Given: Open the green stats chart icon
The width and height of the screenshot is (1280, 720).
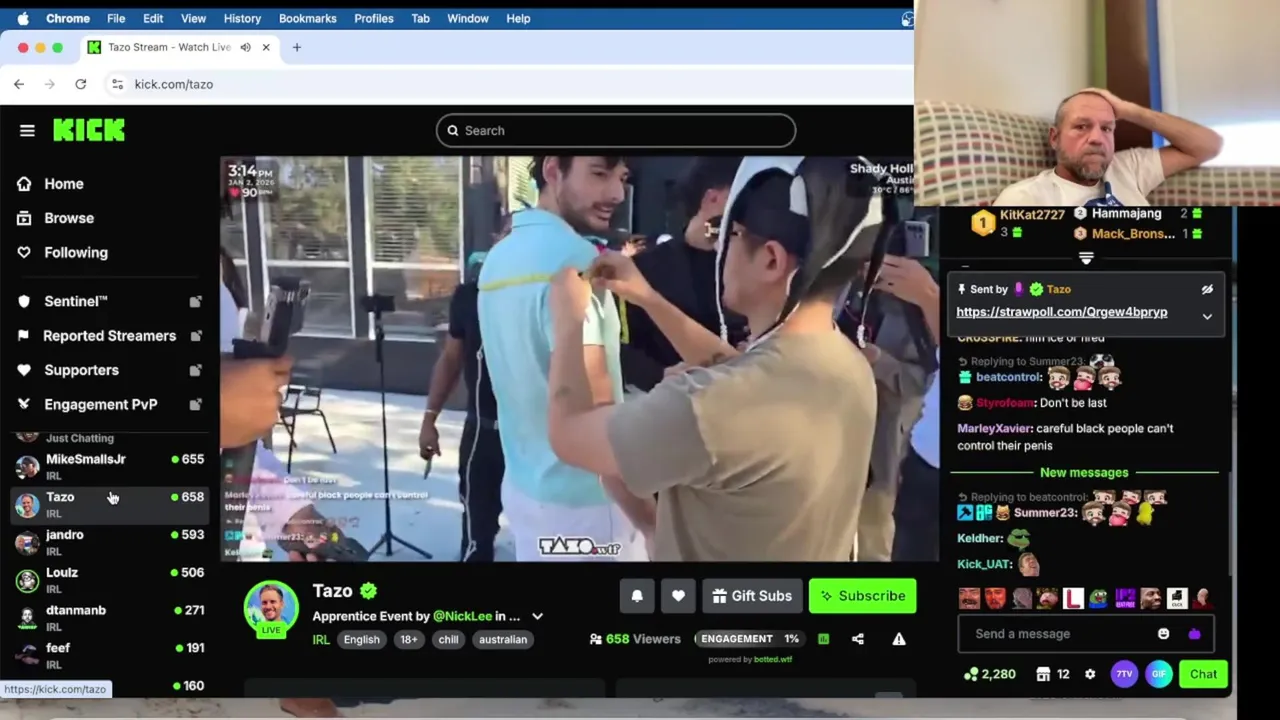Looking at the screenshot, I should [823, 639].
